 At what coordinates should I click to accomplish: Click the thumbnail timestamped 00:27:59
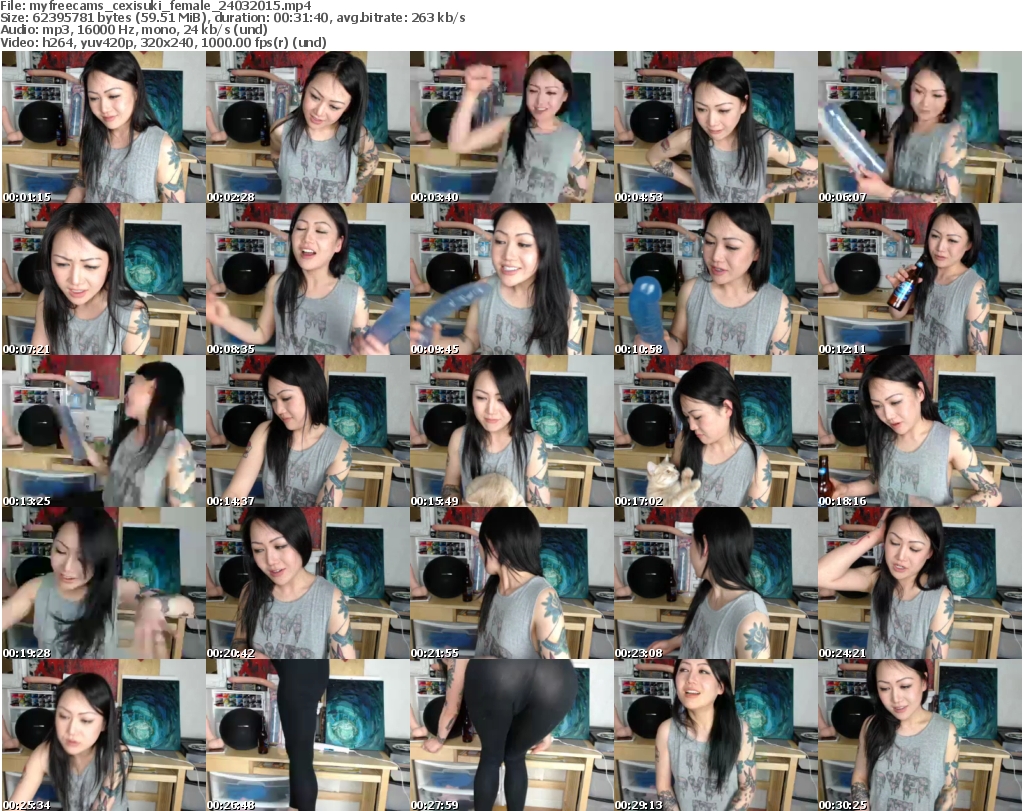tap(511, 735)
